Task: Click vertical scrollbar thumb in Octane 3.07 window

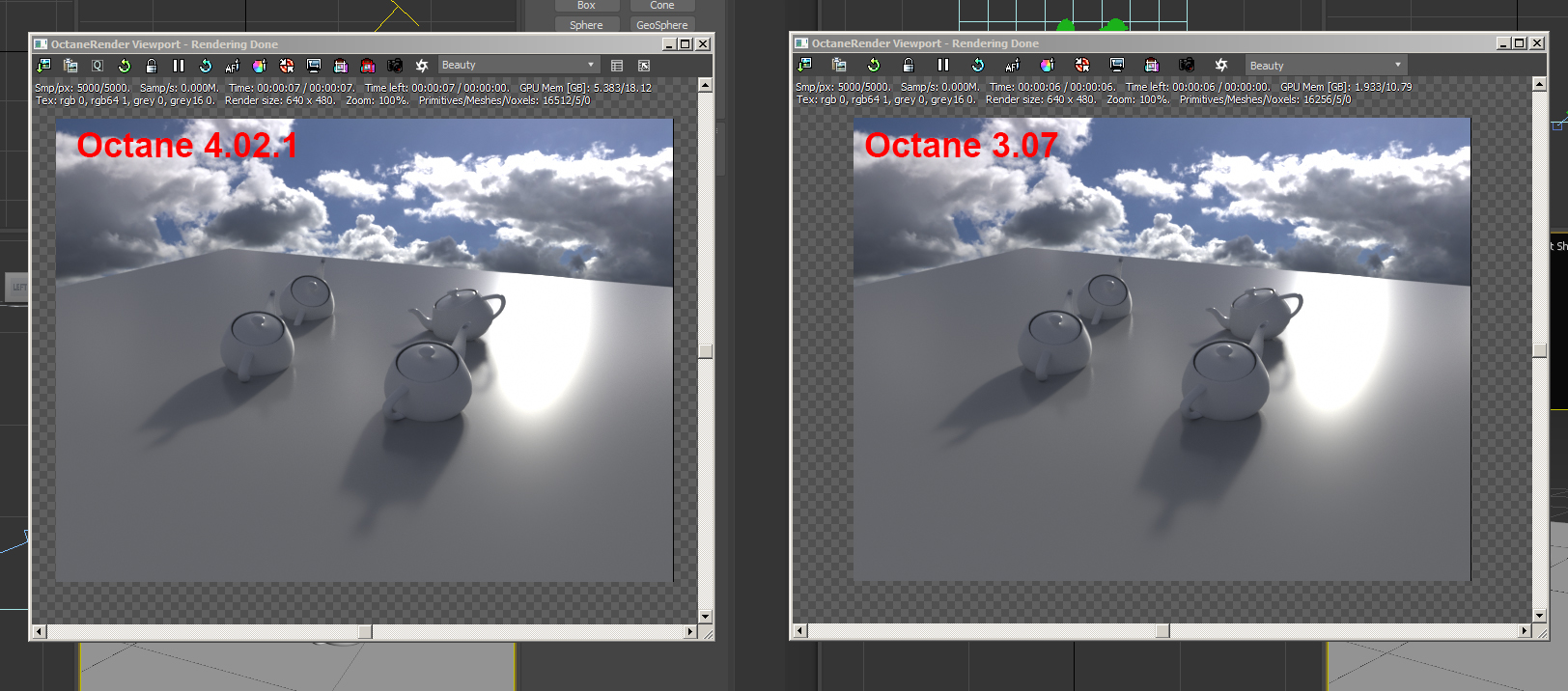Action: 1540,350
